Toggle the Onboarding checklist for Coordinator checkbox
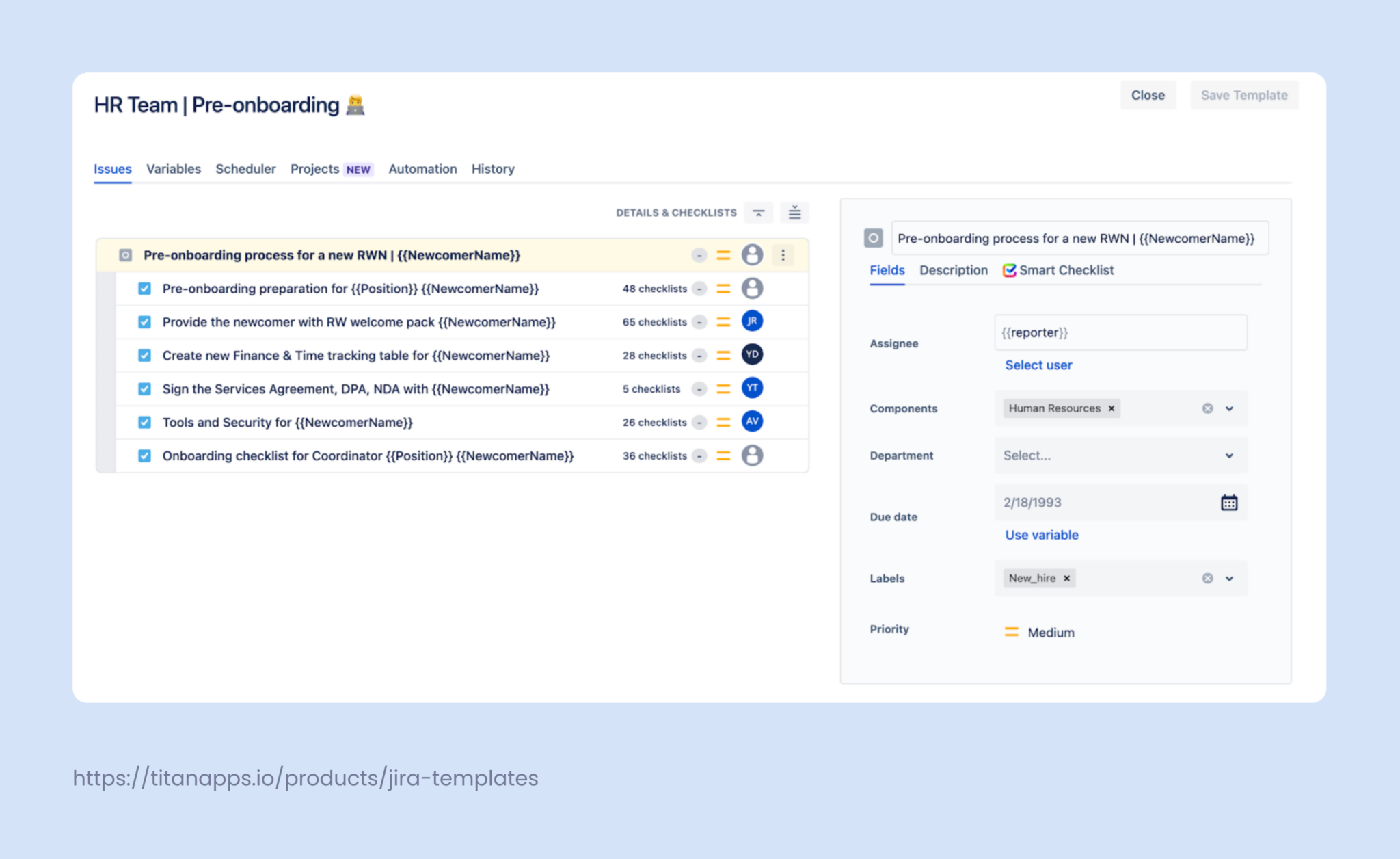Screen dimensions: 1400x859 coord(144,455)
